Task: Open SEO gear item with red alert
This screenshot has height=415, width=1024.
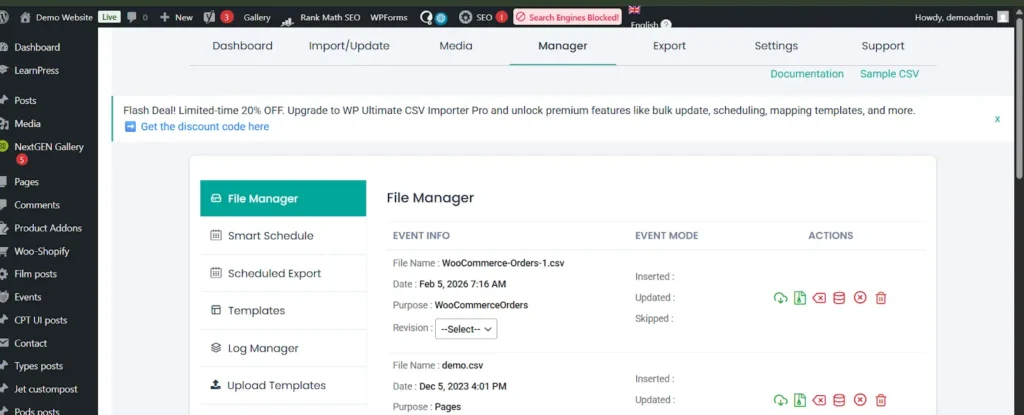Action: (483, 18)
